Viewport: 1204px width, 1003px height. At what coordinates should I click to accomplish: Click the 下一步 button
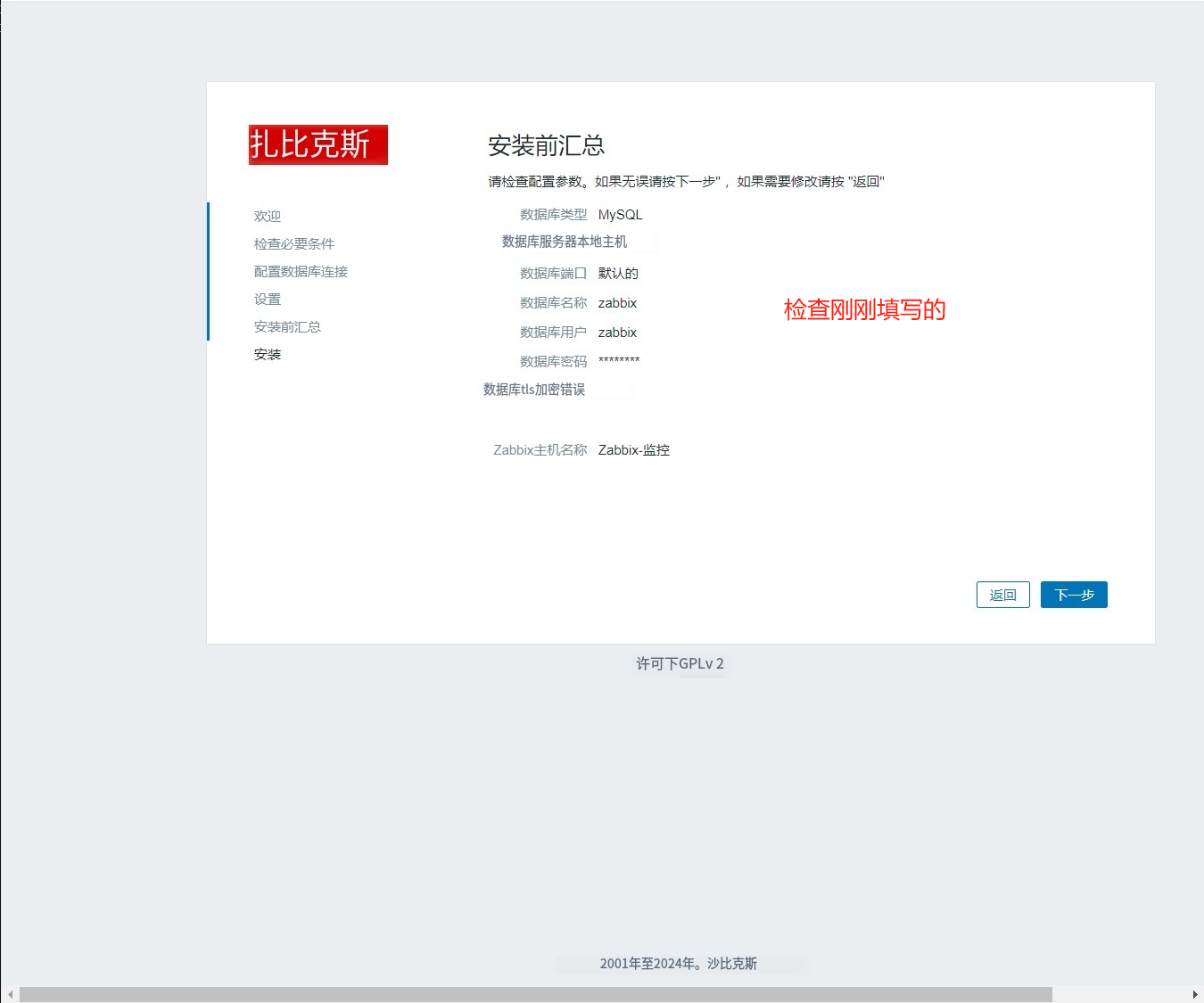[1074, 595]
